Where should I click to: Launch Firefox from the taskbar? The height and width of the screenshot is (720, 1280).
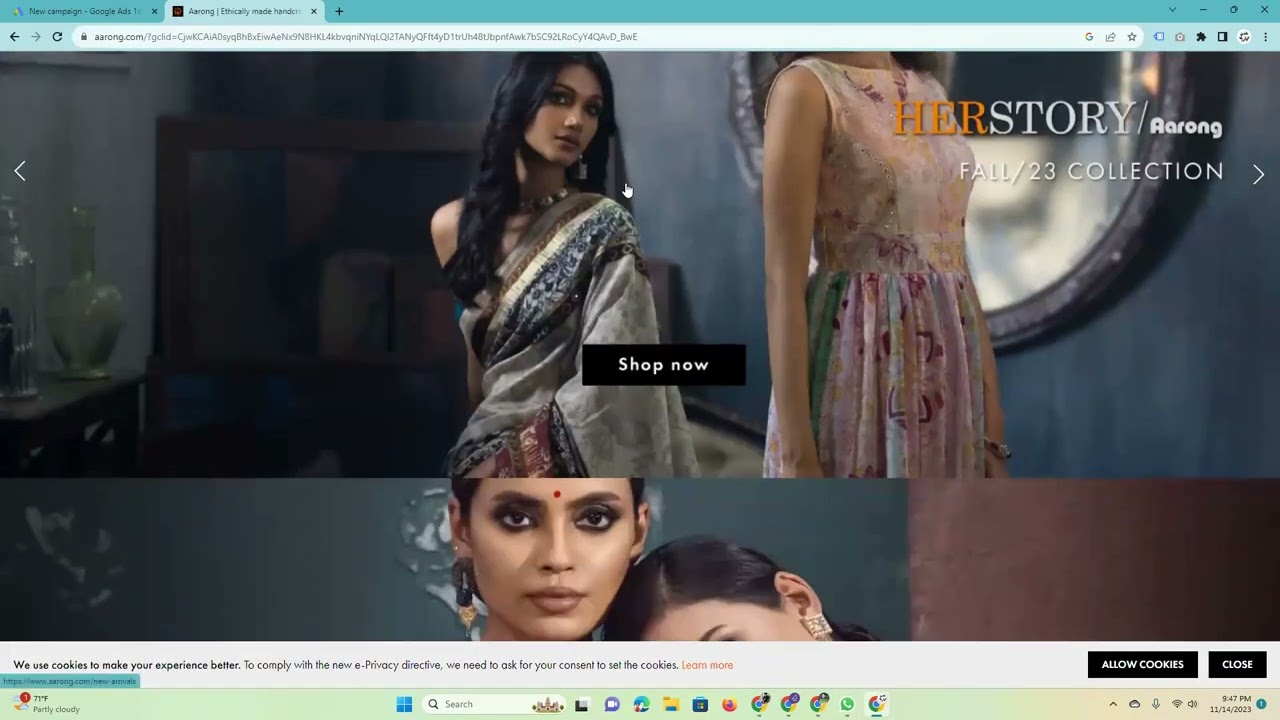pyautogui.click(x=729, y=704)
